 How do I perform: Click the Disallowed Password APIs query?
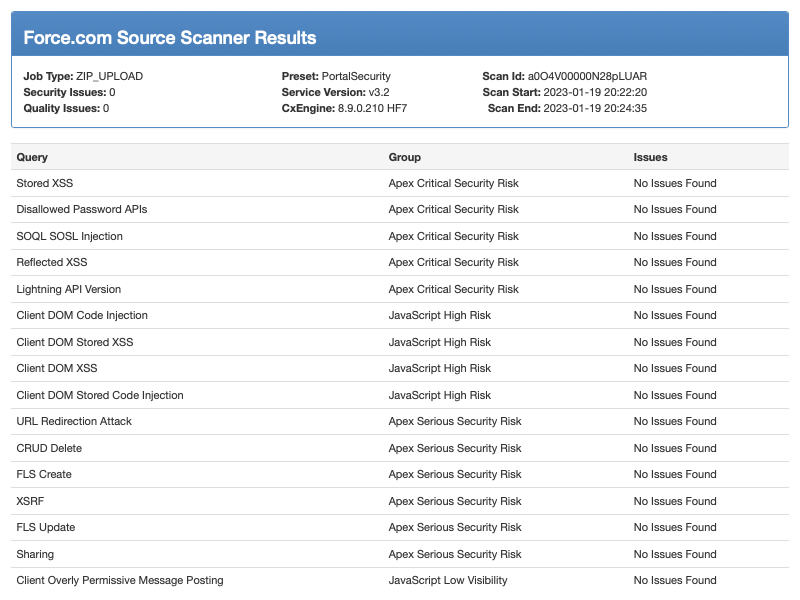[82, 209]
